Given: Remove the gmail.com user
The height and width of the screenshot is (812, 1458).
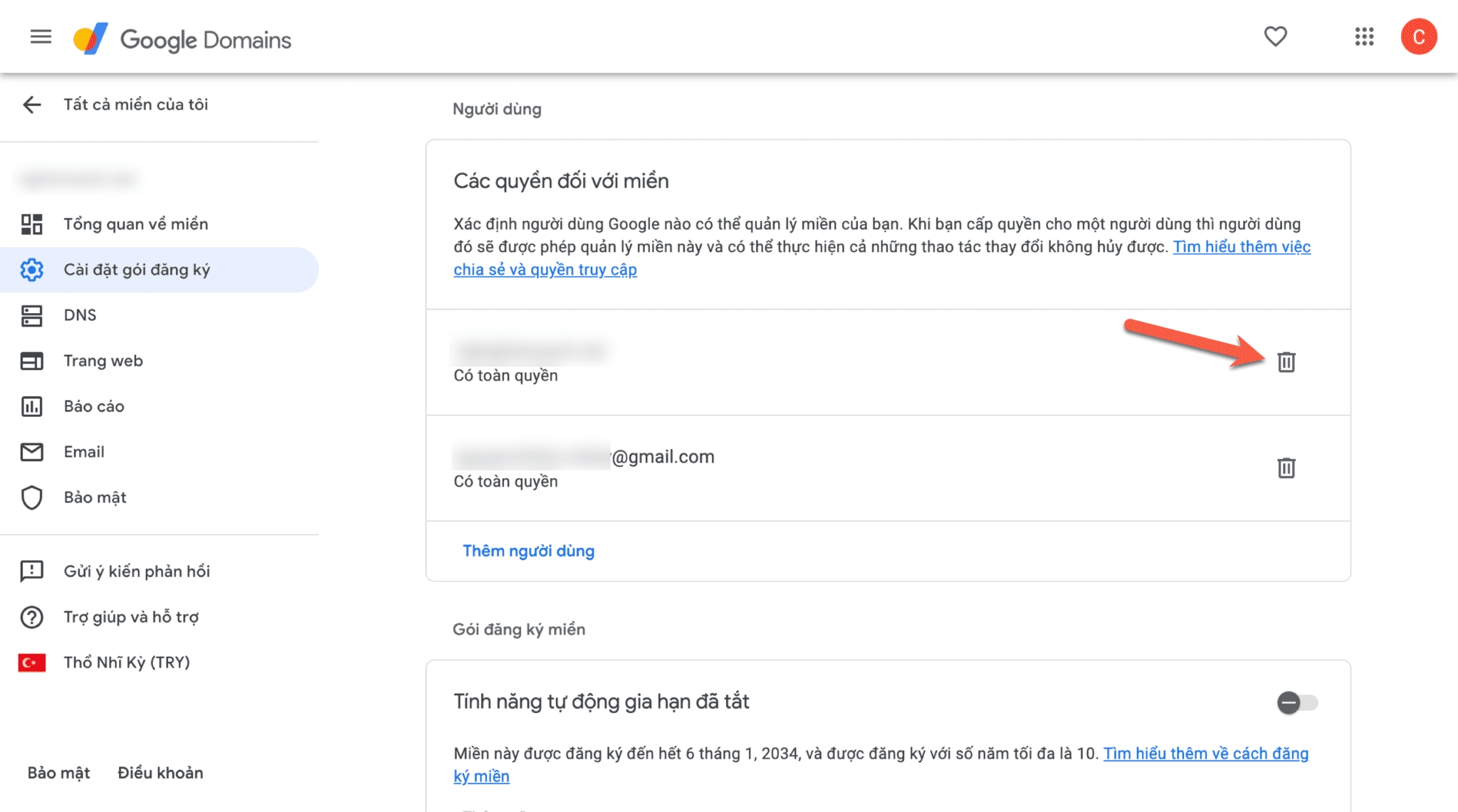Looking at the screenshot, I should [x=1286, y=468].
